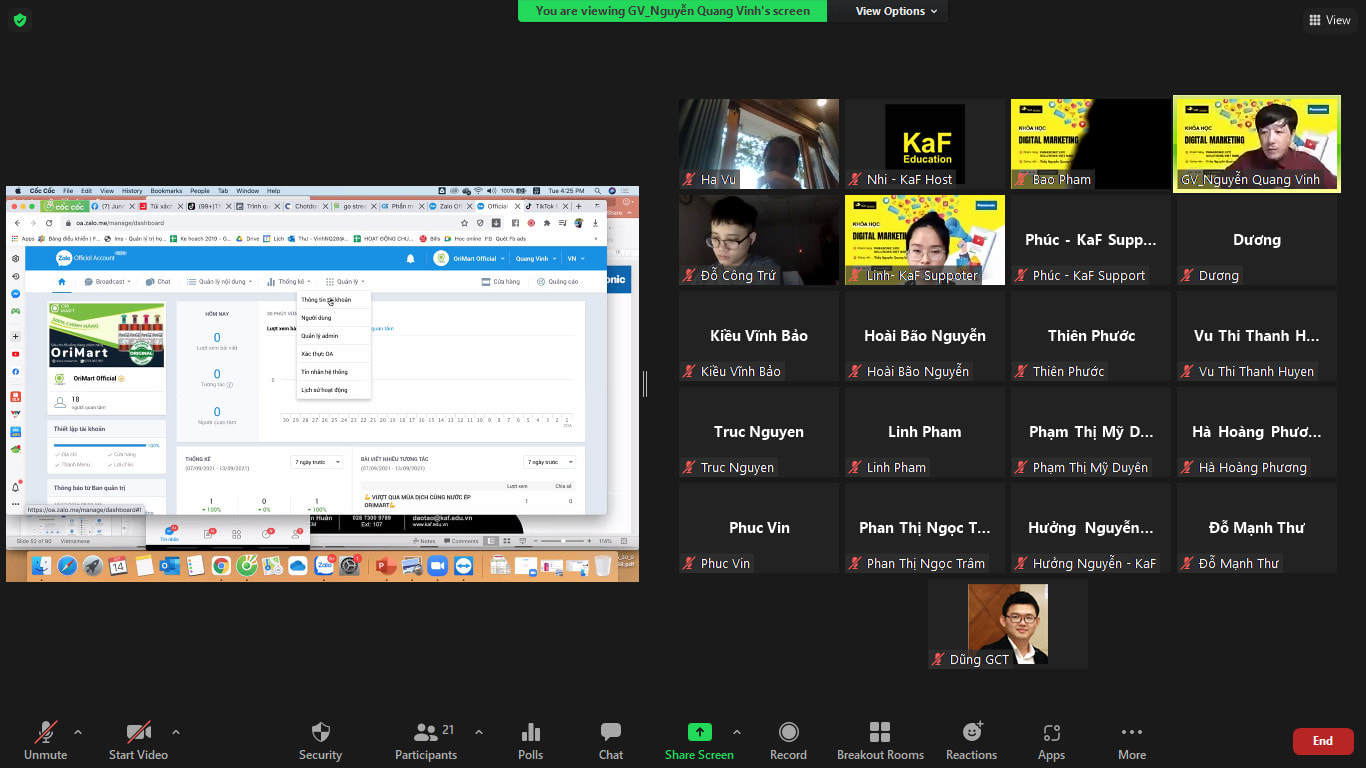Change layout with the View button
1366x768 pixels.
pos(1330,20)
